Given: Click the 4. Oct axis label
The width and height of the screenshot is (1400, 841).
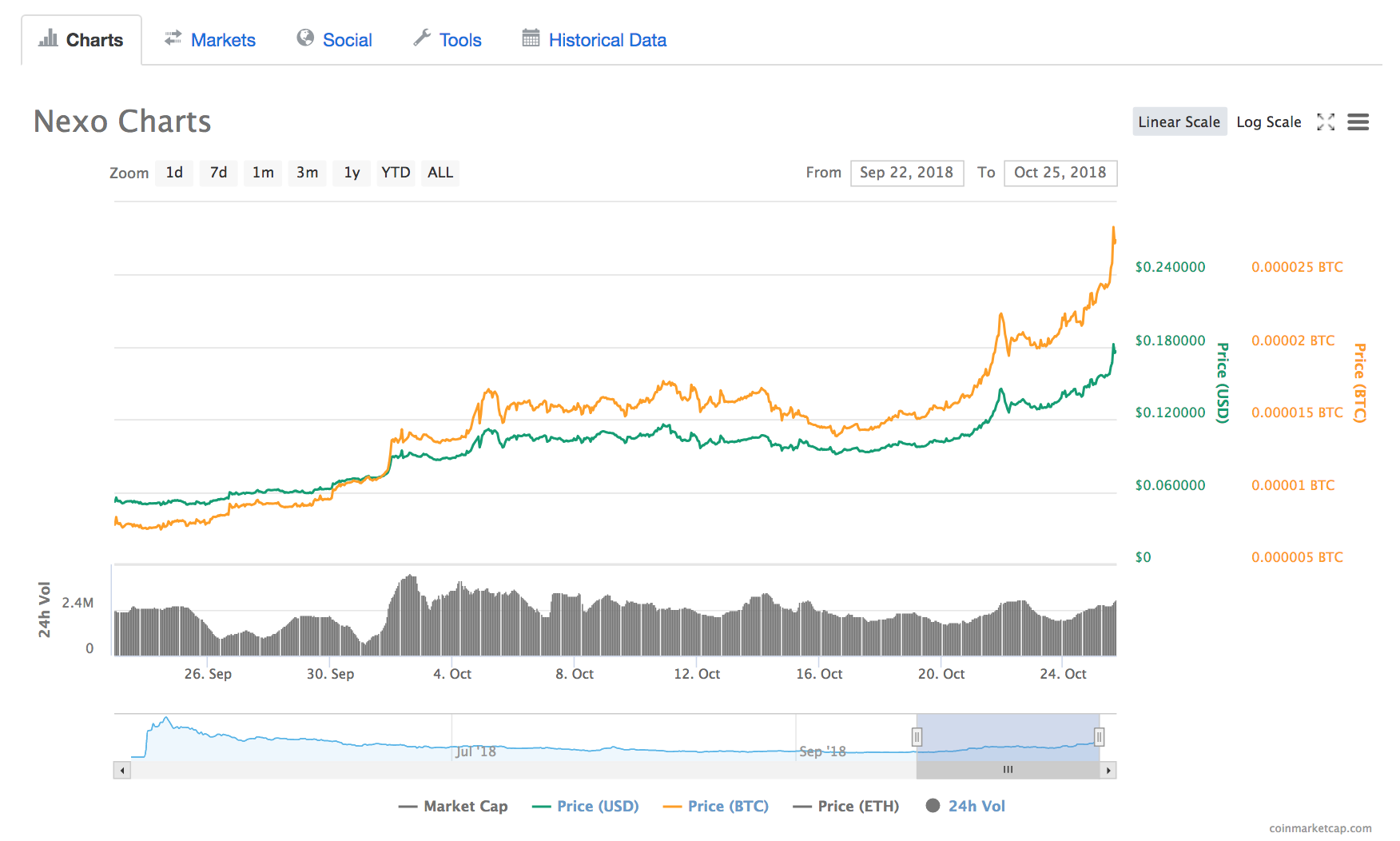Looking at the screenshot, I should 452,674.
